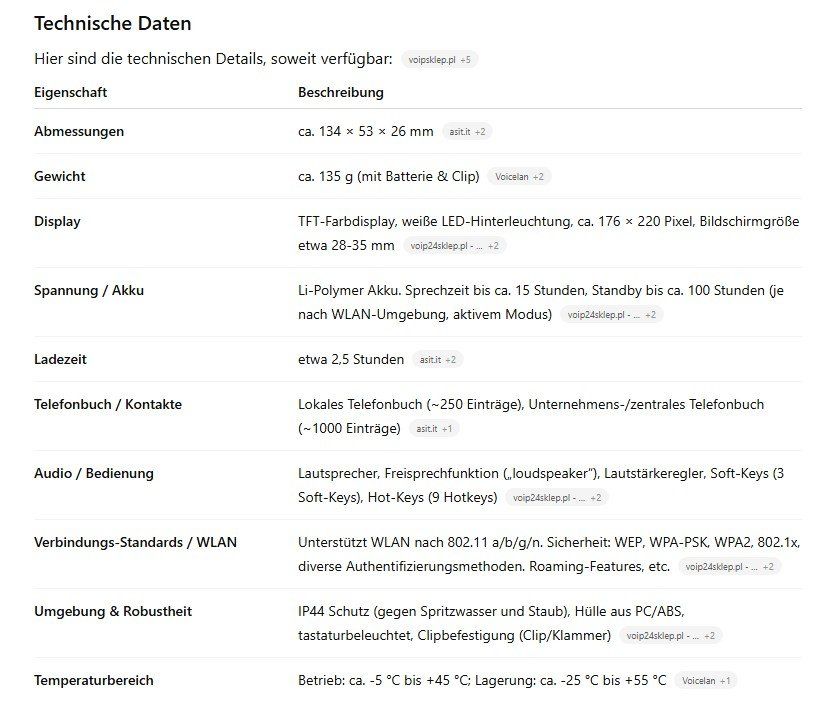833x715 pixels.
Task: Click the "Lokales Telefonbuch (~250 Einträge)" text
Action: point(410,404)
